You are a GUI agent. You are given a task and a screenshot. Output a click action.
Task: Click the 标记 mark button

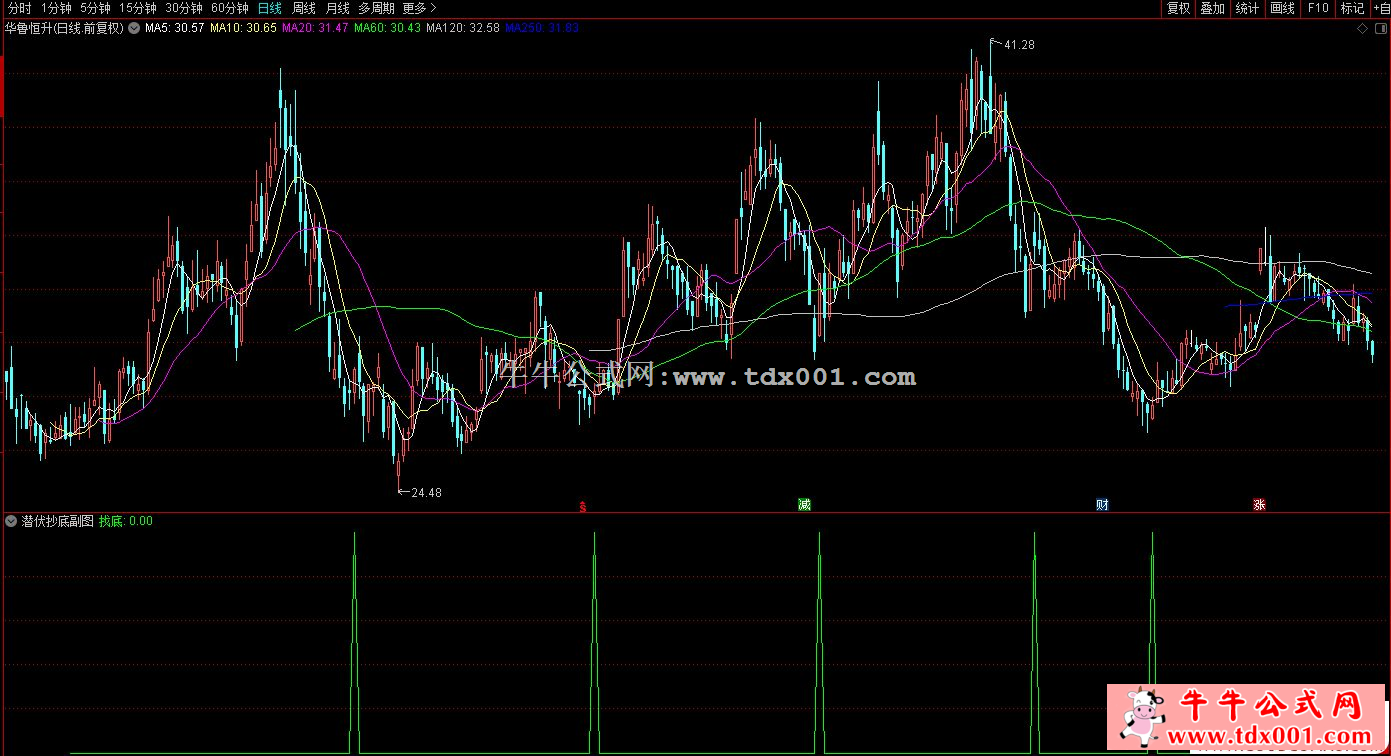pyautogui.click(x=1352, y=8)
